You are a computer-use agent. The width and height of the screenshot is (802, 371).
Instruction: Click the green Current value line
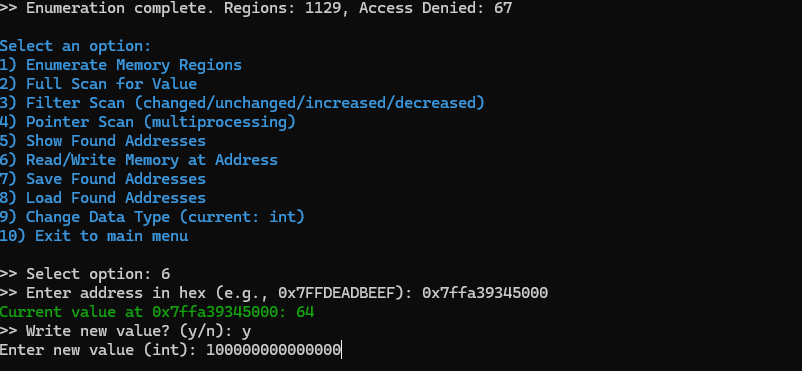click(x=157, y=312)
